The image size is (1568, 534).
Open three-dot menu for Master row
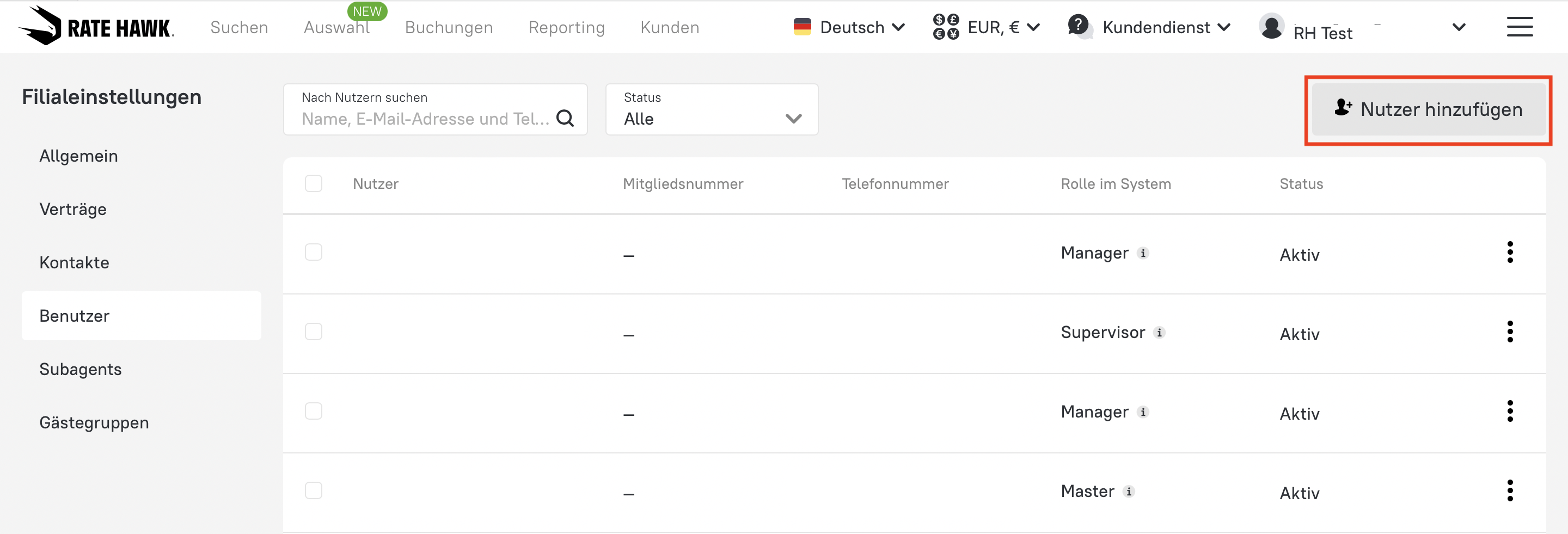click(x=1510, y=491)
